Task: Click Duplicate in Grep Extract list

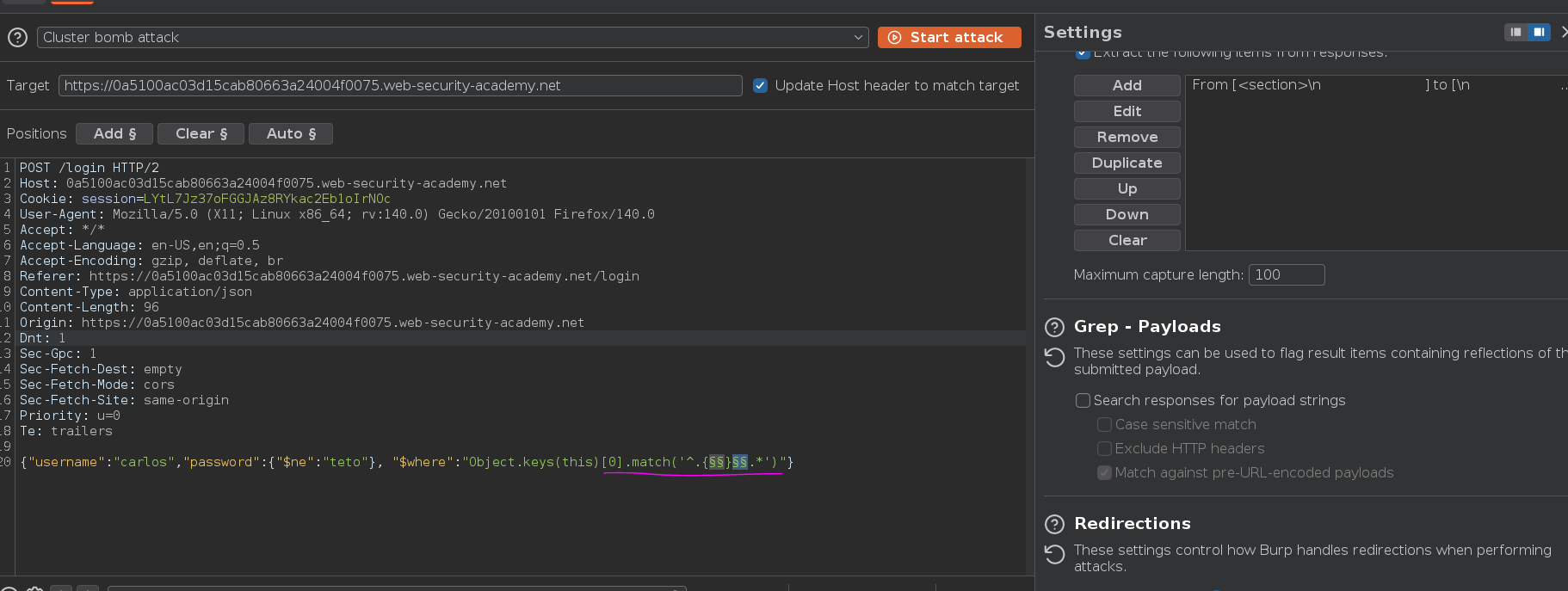Action: [1127, 163]
